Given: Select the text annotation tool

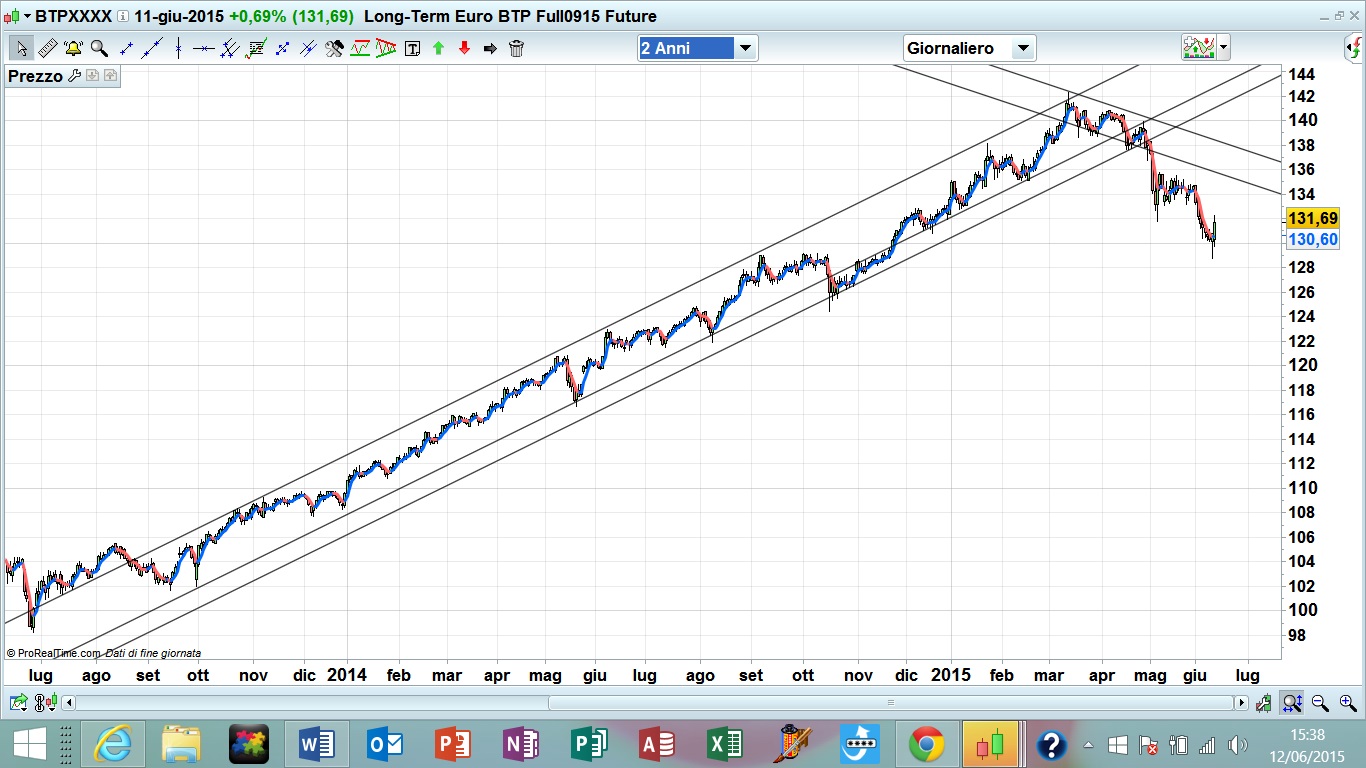Looking at the screenshot, I should pyautogui.click(x=412, y=48).
